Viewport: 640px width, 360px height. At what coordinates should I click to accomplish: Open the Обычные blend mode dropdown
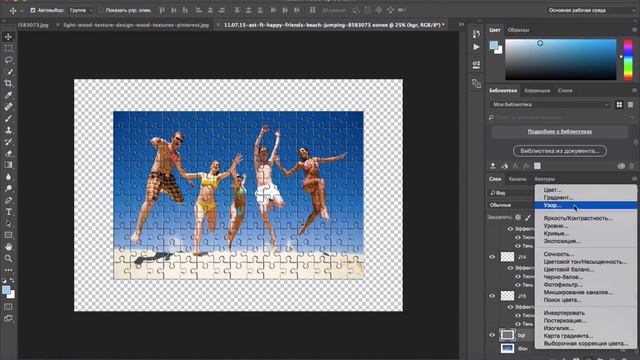coord(512,205)
